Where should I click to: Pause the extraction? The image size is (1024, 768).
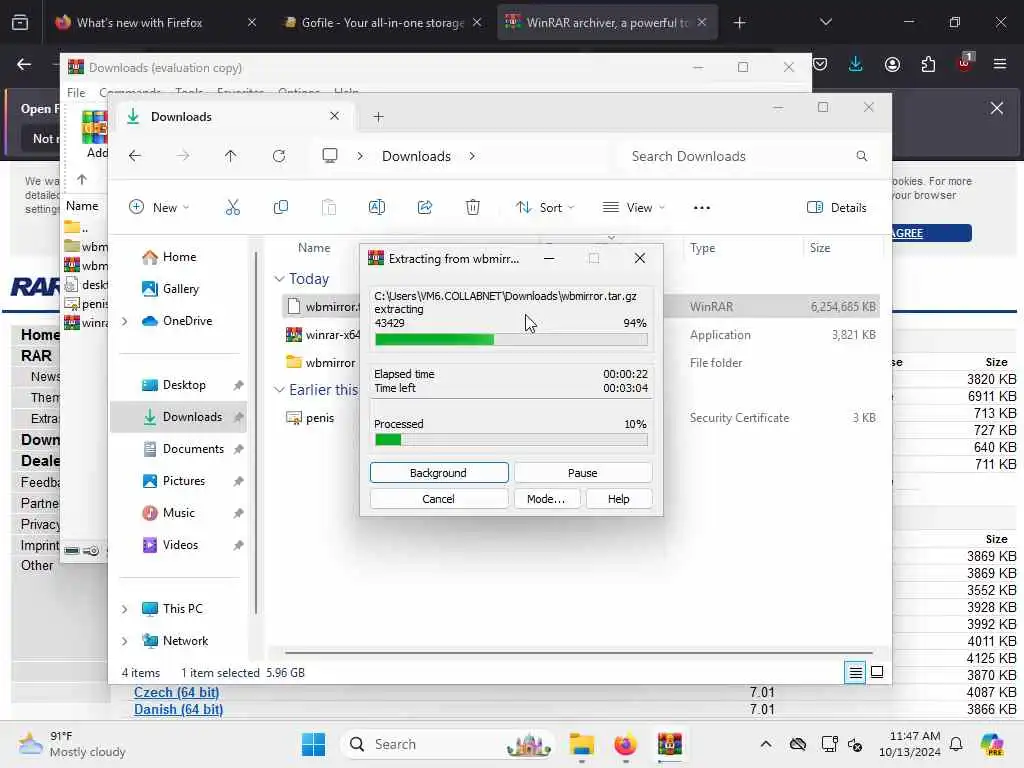(583, 473)
